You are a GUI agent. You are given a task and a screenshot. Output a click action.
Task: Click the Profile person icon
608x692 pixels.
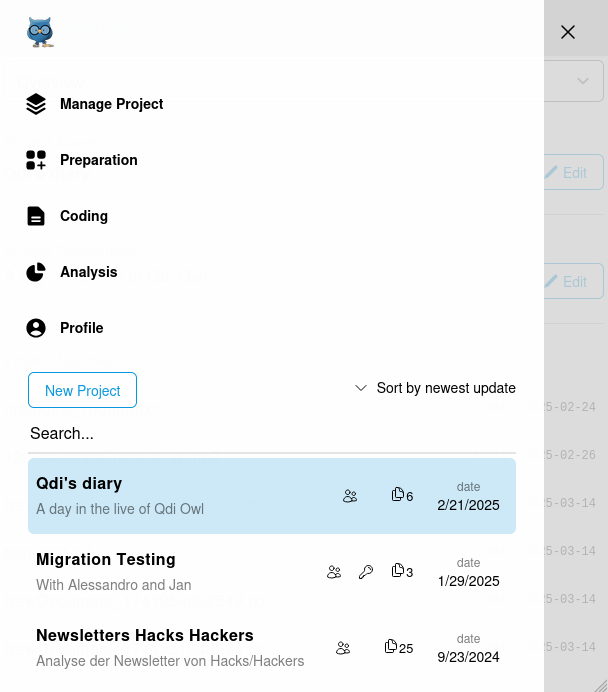[x=36, y=328]
